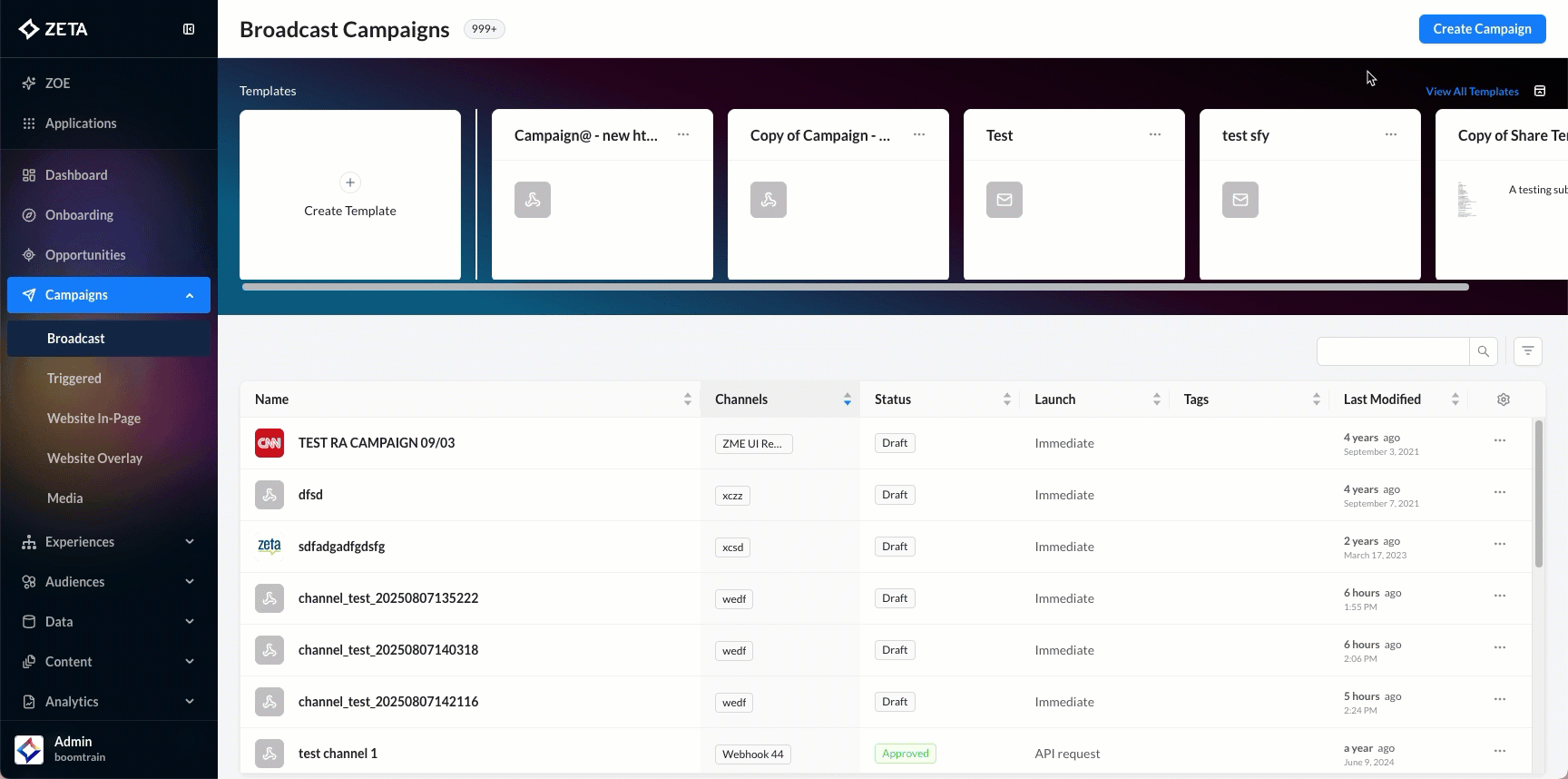The height and width of the screenshot is (779, 1568).
Task: Sort the table by the Channels column
Action: [x=847, y=399]
